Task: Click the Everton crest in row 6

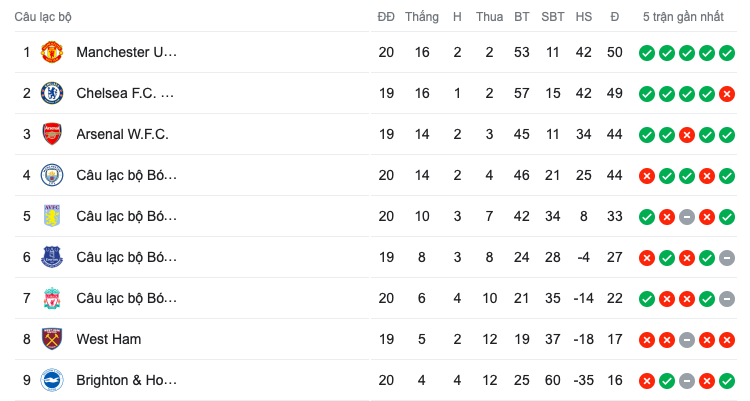Action: click(51, 257)
